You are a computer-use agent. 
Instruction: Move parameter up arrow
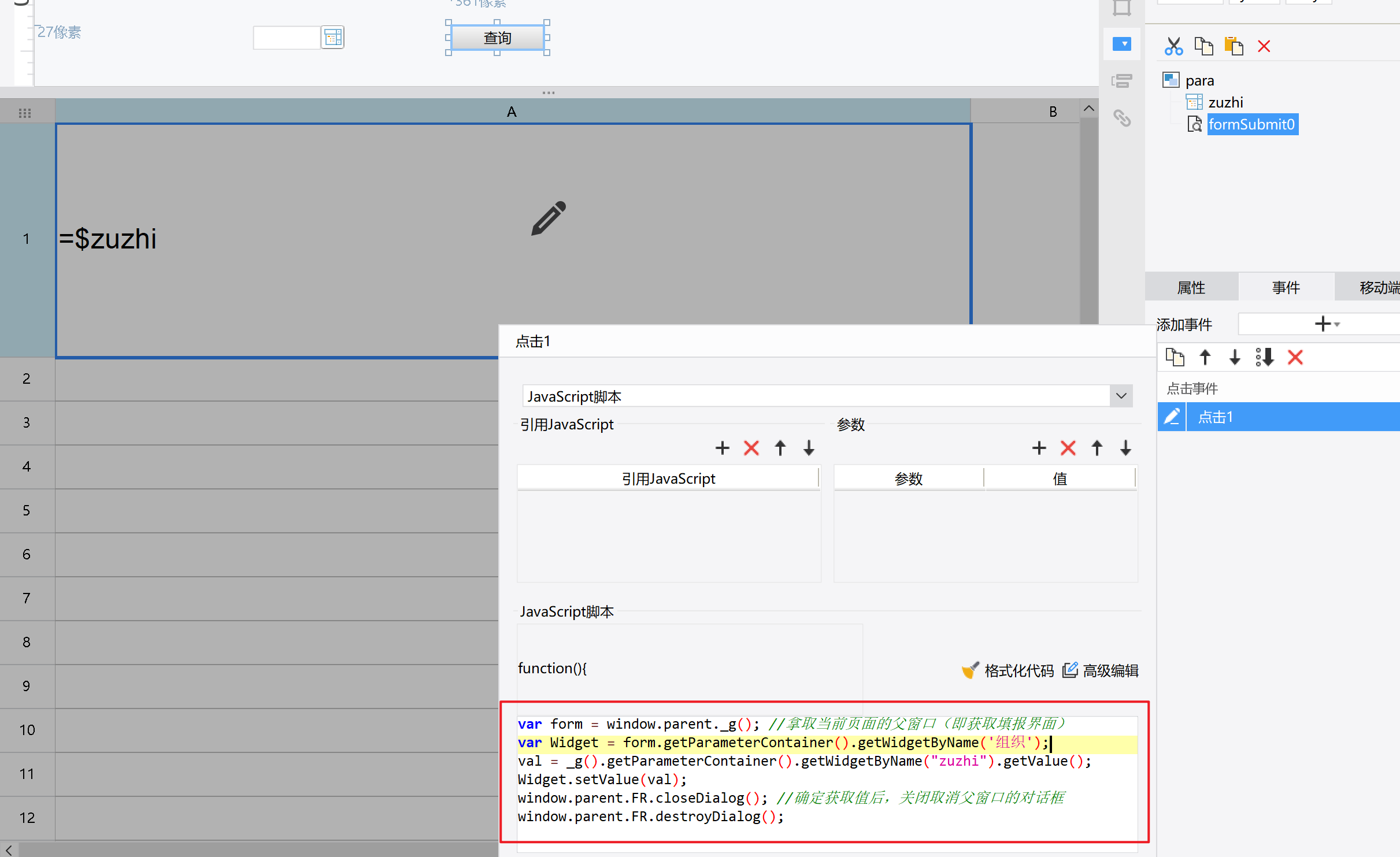click(x=1097, y=448)
